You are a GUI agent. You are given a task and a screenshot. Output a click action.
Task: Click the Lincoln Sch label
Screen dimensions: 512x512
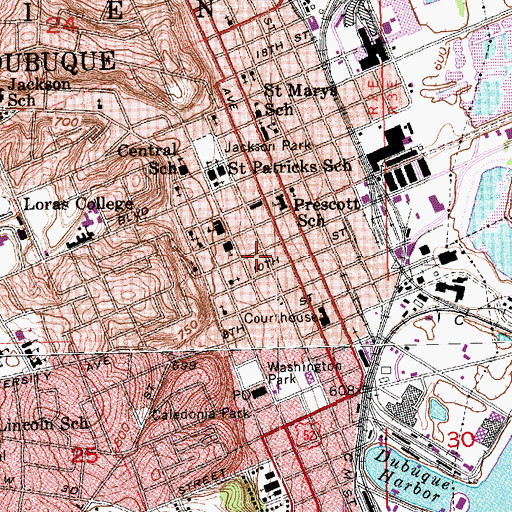[x=44, y=424]
